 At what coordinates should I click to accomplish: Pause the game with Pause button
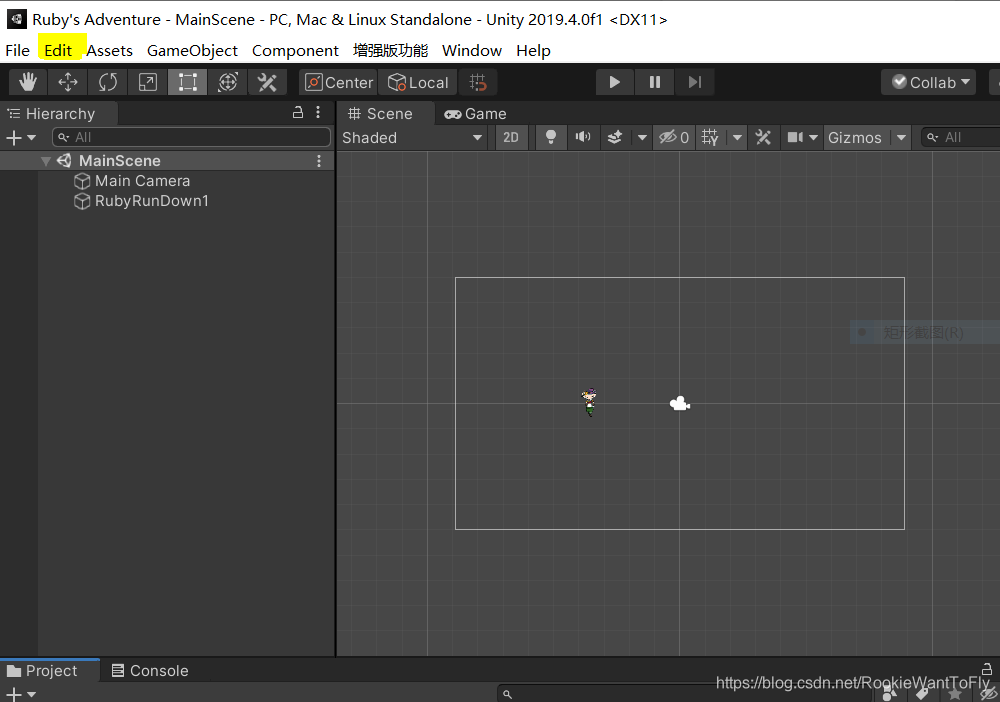click(x=654, y=82)
